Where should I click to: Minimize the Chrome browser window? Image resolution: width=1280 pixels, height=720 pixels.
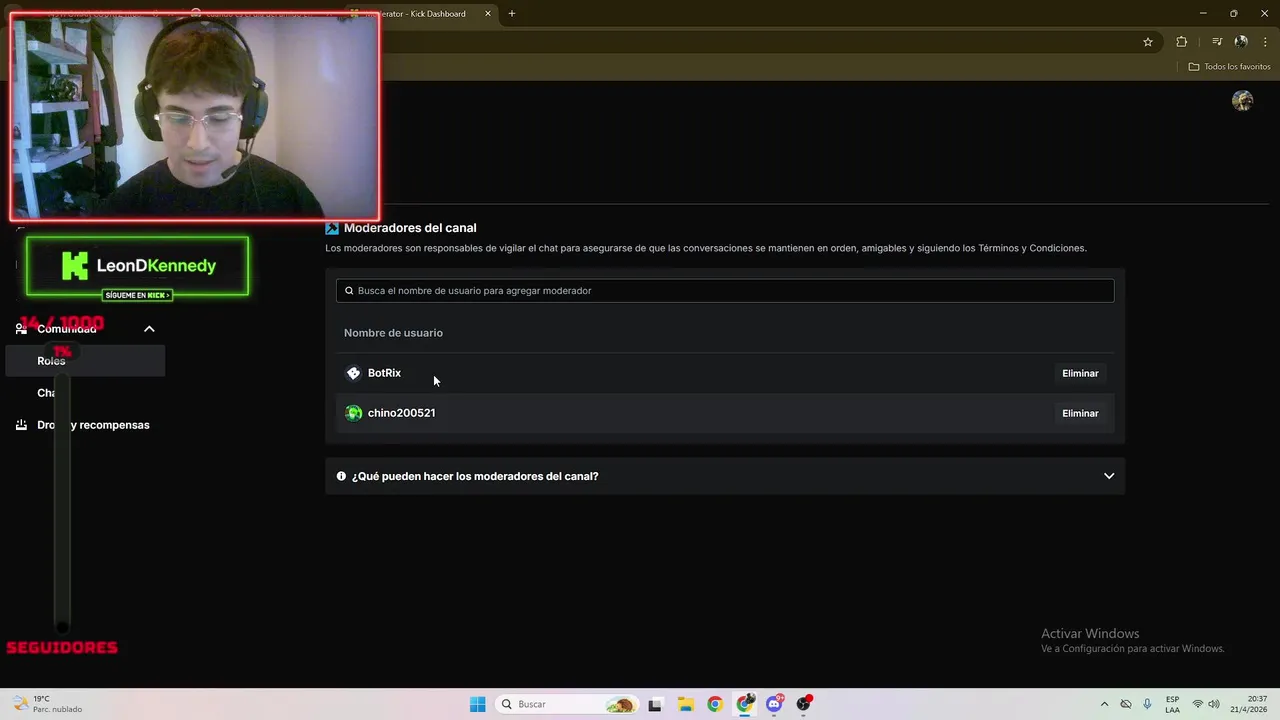(1203, 14)
